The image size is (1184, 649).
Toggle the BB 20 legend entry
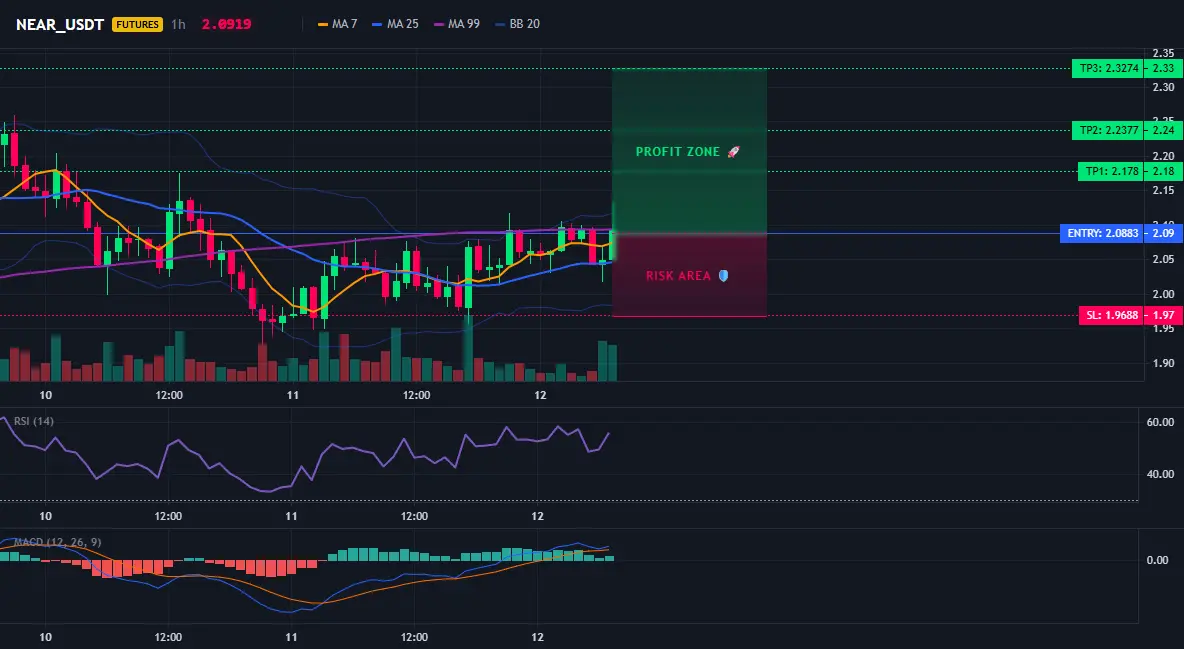click(517, 24)
